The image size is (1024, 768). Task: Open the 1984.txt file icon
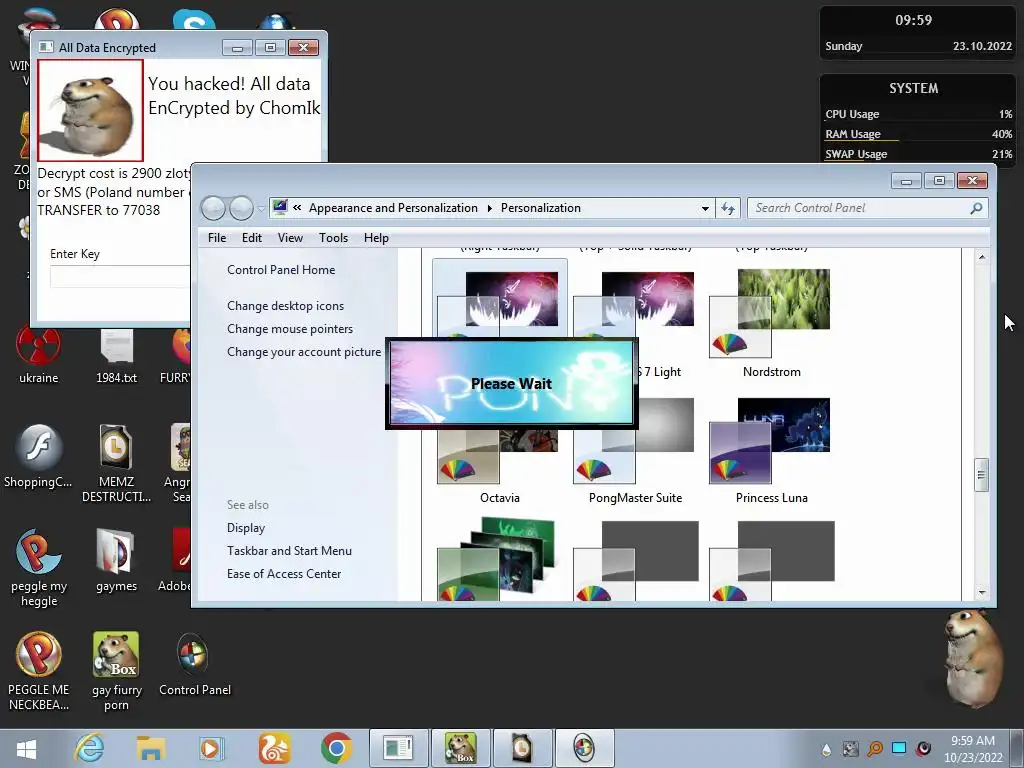click(116, 356)
